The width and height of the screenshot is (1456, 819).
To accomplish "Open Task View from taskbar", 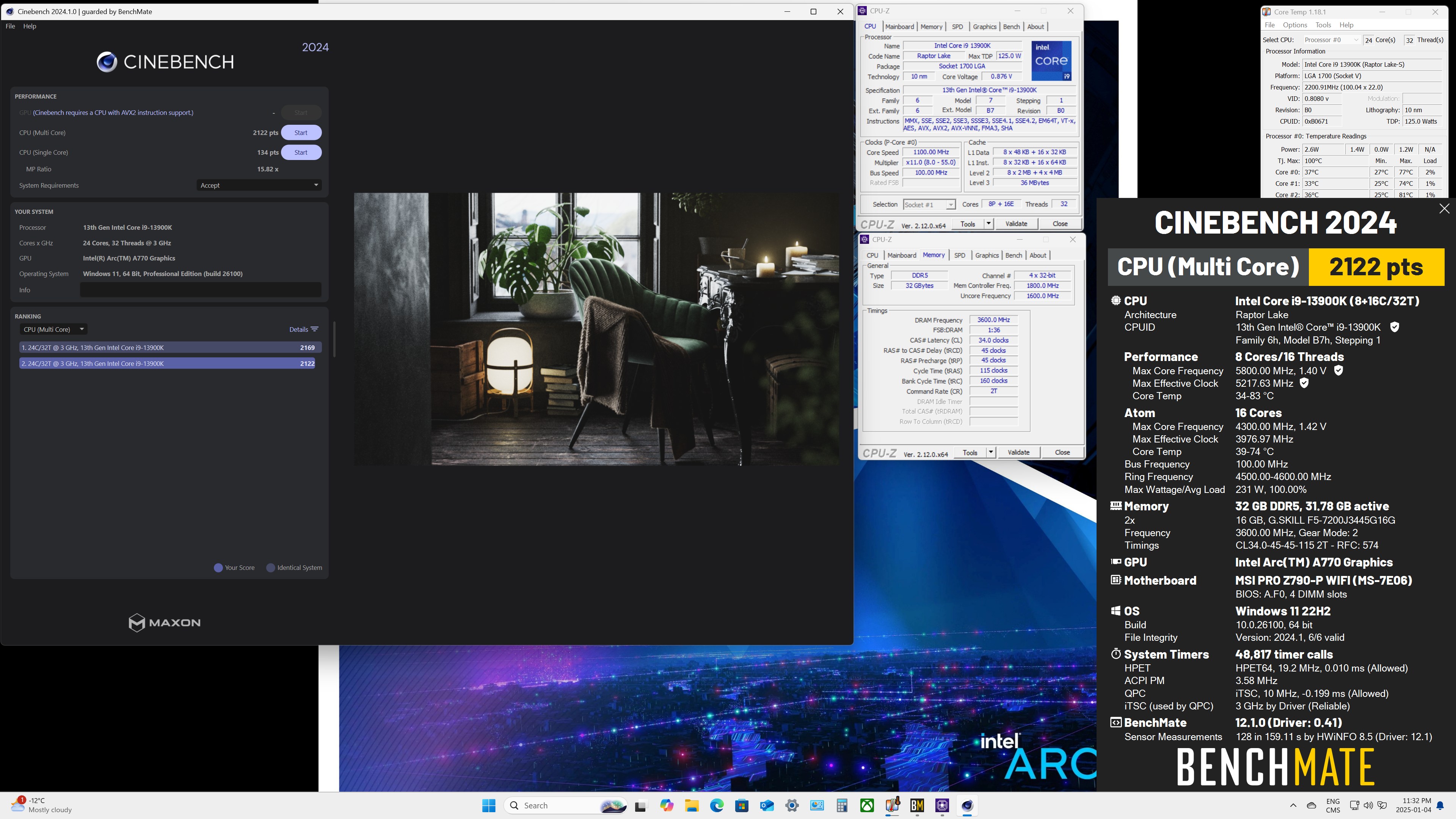I will tap(640, 806).
